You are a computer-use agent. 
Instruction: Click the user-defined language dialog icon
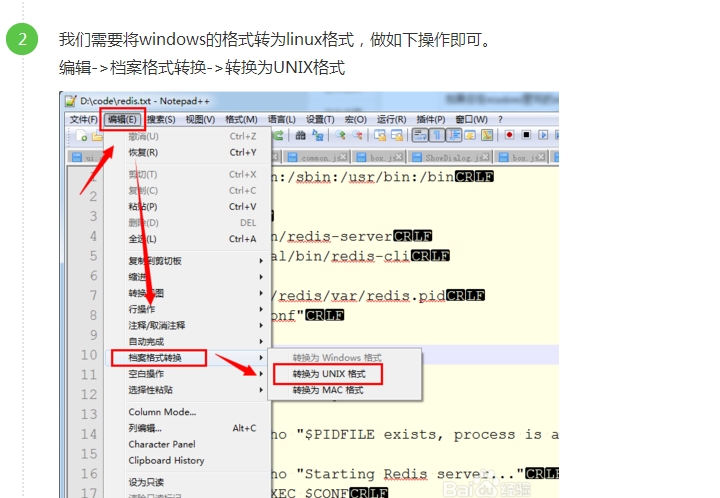coord(470,135)
